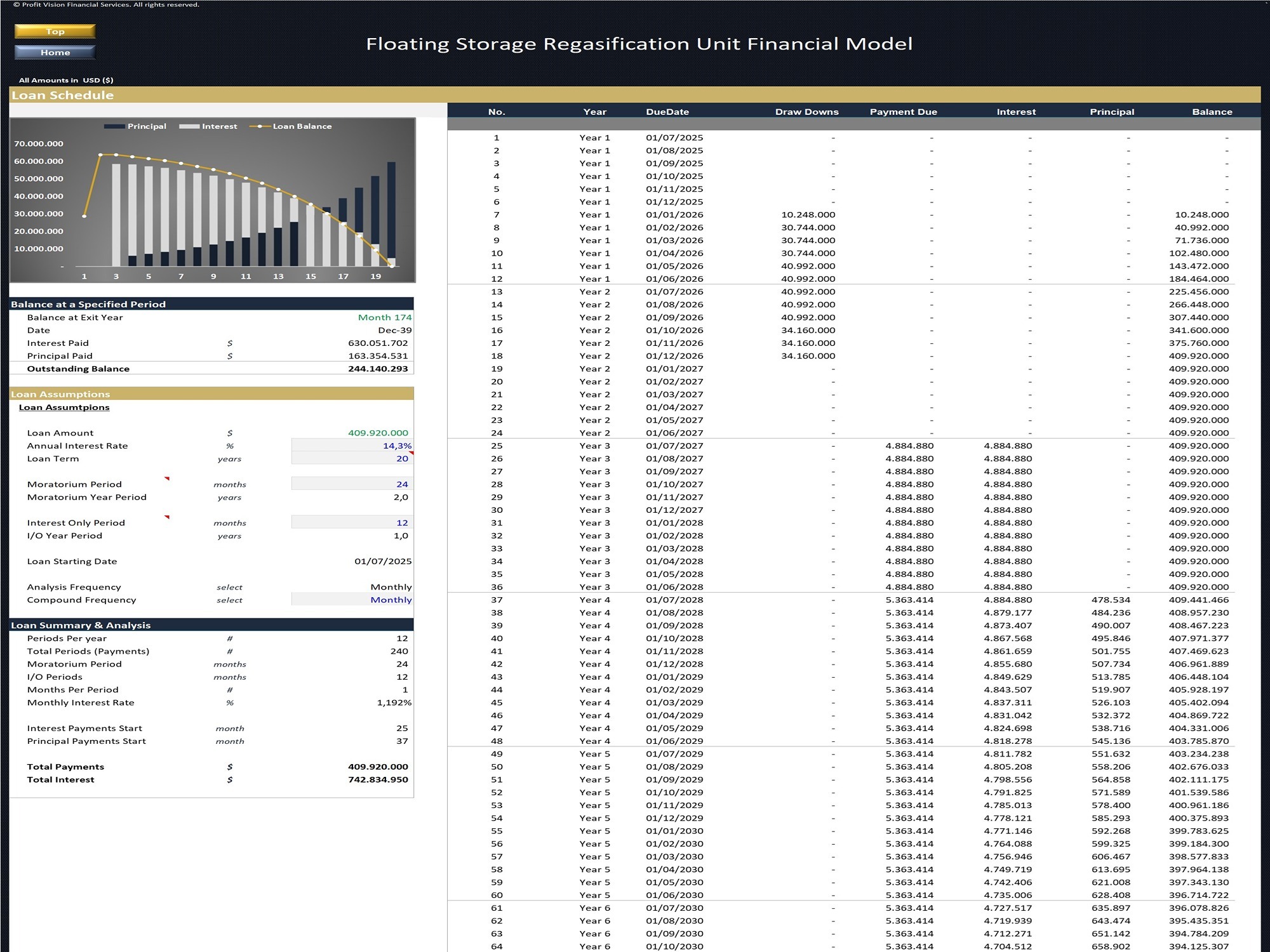The image size is (1270, 952).
Task: Click draw down 10.248.000 in row 7
Action: (x=808, y=215)
